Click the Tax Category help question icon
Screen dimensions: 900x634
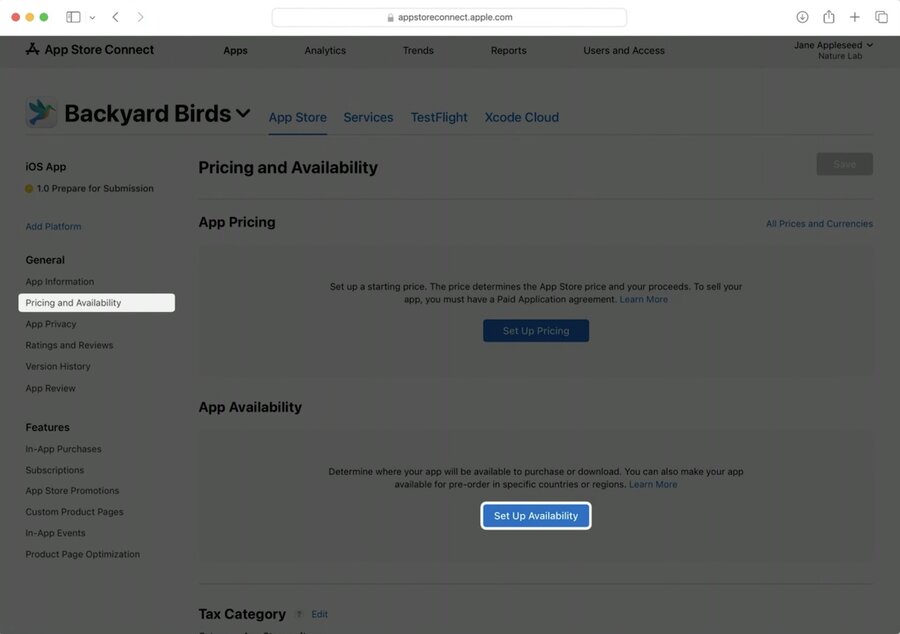coord(298,614)
